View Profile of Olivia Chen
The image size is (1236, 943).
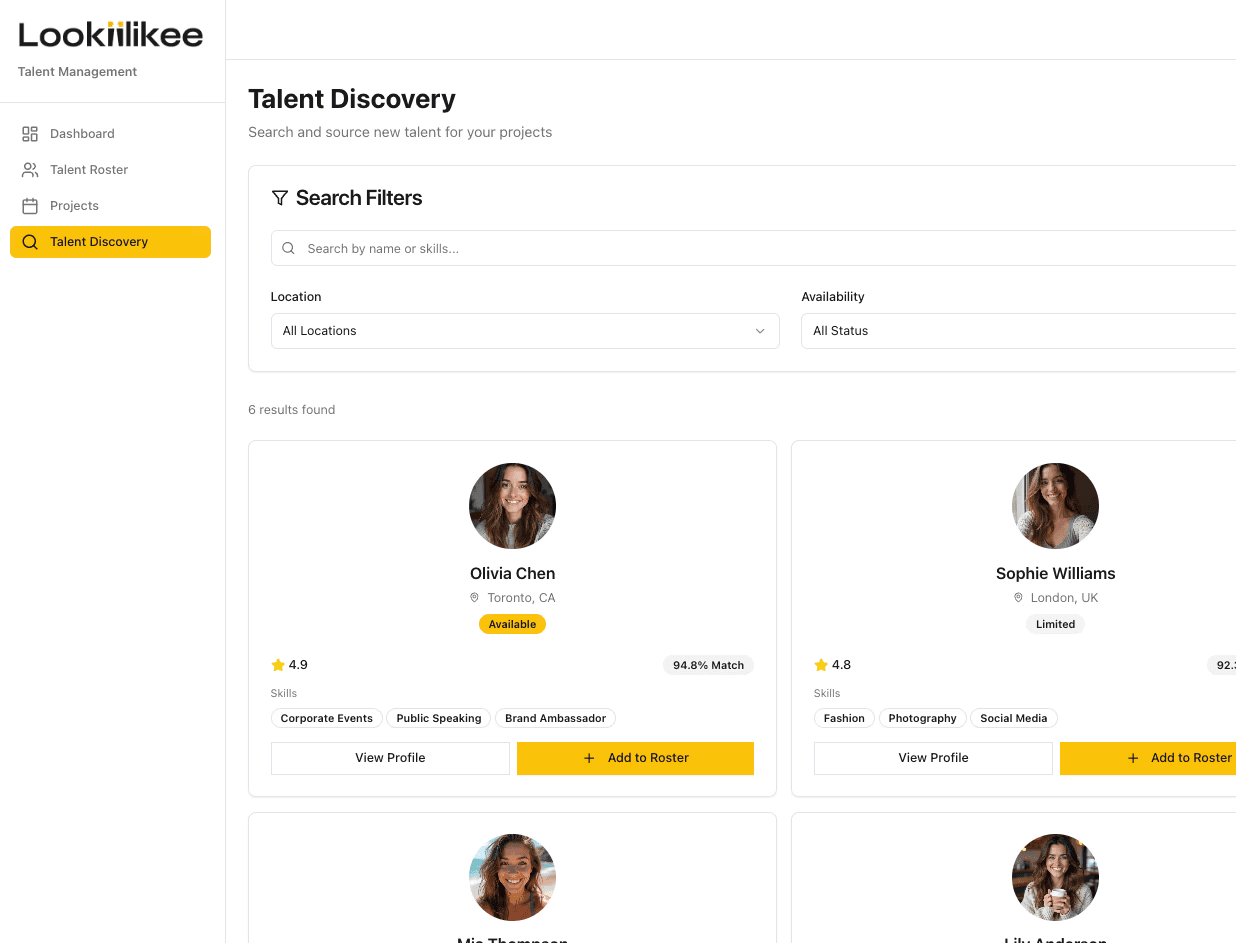pos(390,758)
